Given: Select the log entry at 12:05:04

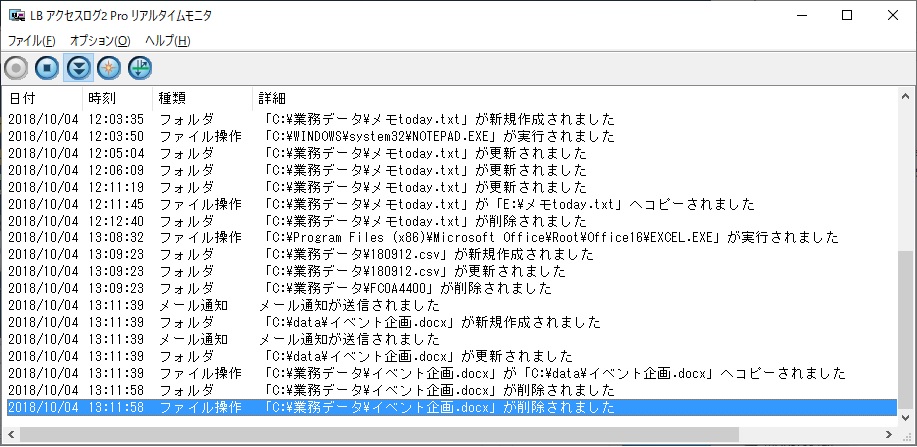Looking at the screenshot, I should pos(451,153).
